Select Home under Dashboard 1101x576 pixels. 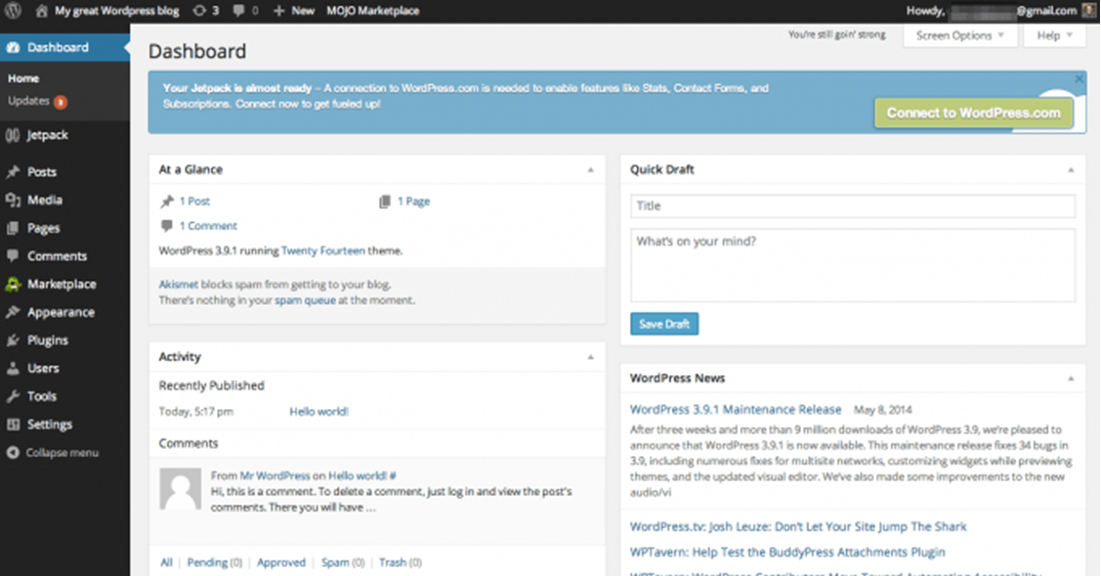coord(23,79)
